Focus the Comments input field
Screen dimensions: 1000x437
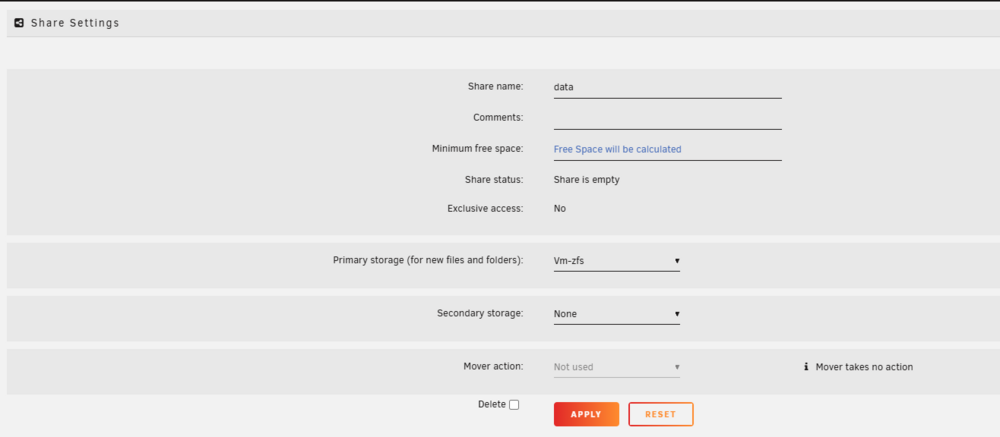(668, 118)
